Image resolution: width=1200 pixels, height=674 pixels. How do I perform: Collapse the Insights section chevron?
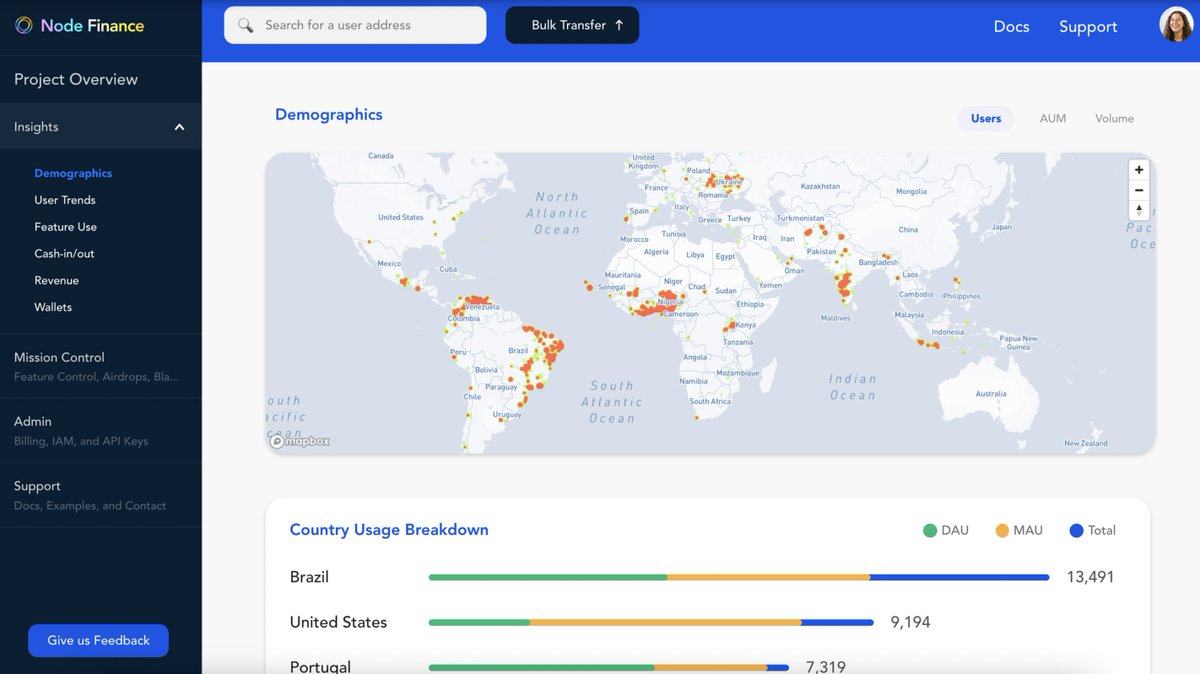[x=179, y=127]
